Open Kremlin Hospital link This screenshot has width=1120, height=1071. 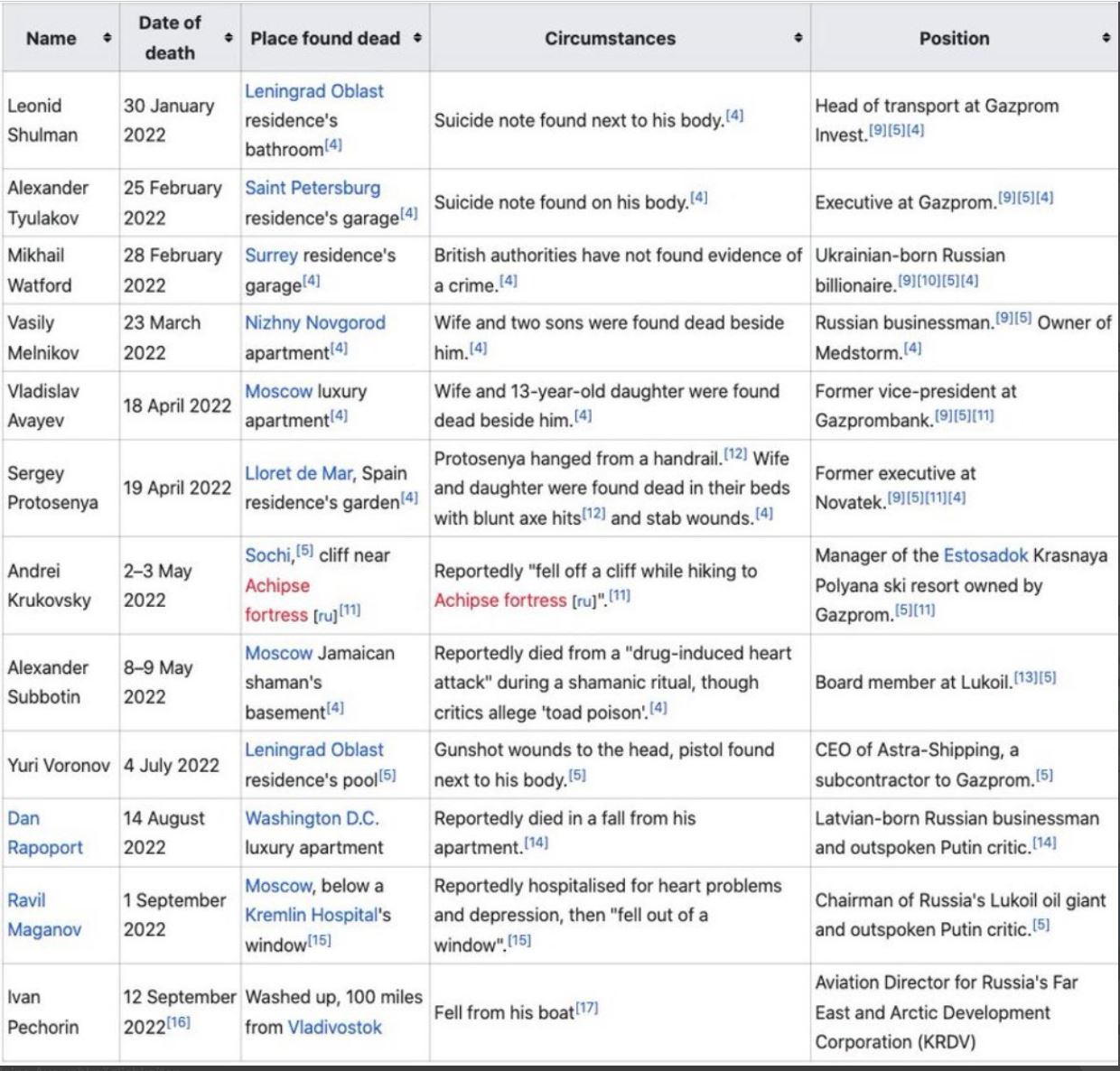(x=311, y=915)
